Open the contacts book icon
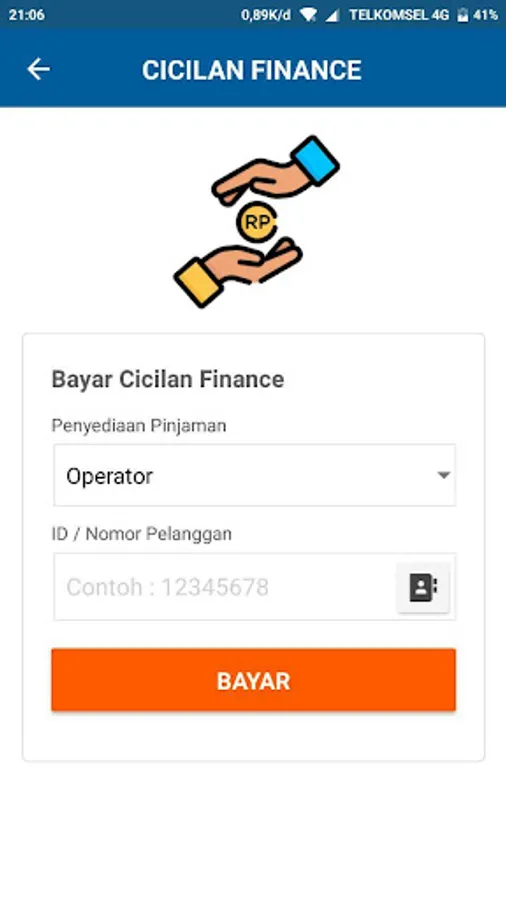Image resolution: width=506 pixels, height=900 pixels. [423, 587]
